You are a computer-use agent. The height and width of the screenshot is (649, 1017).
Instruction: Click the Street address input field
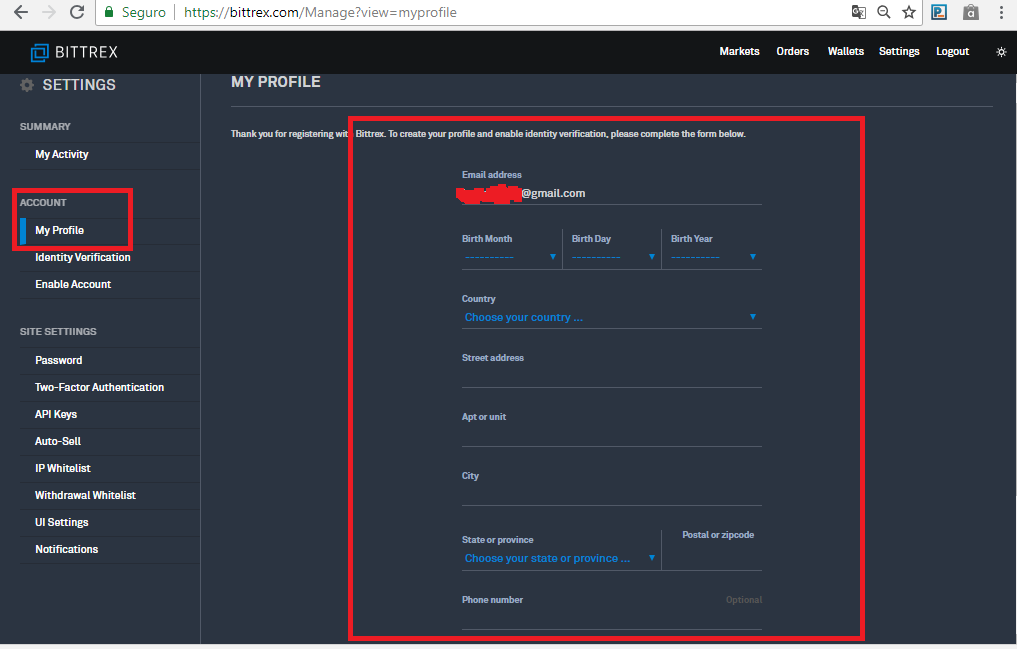click(611, 377)
